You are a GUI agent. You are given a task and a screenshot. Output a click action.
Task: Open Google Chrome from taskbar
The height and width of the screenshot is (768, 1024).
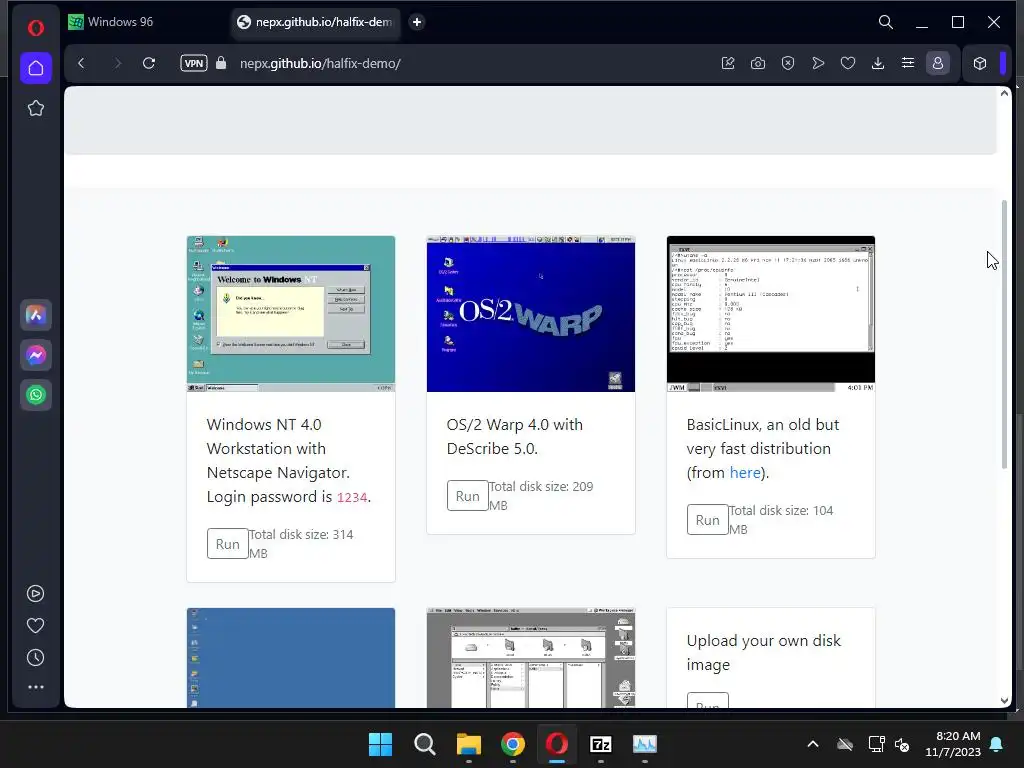[513, 744]
